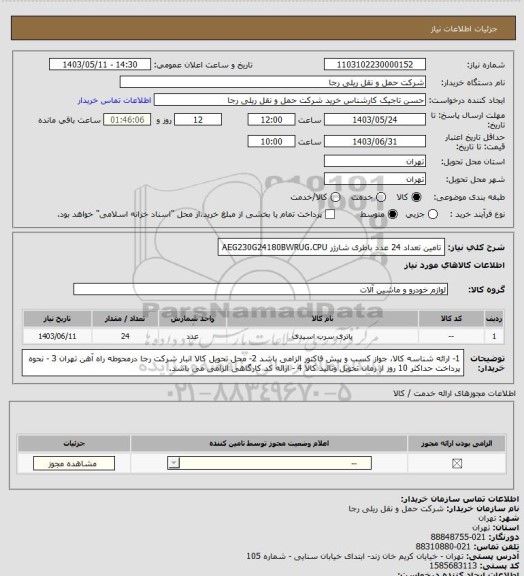Click the ردیف column header
This screenshot has width=524, height=576.
[x=494, y=318]
